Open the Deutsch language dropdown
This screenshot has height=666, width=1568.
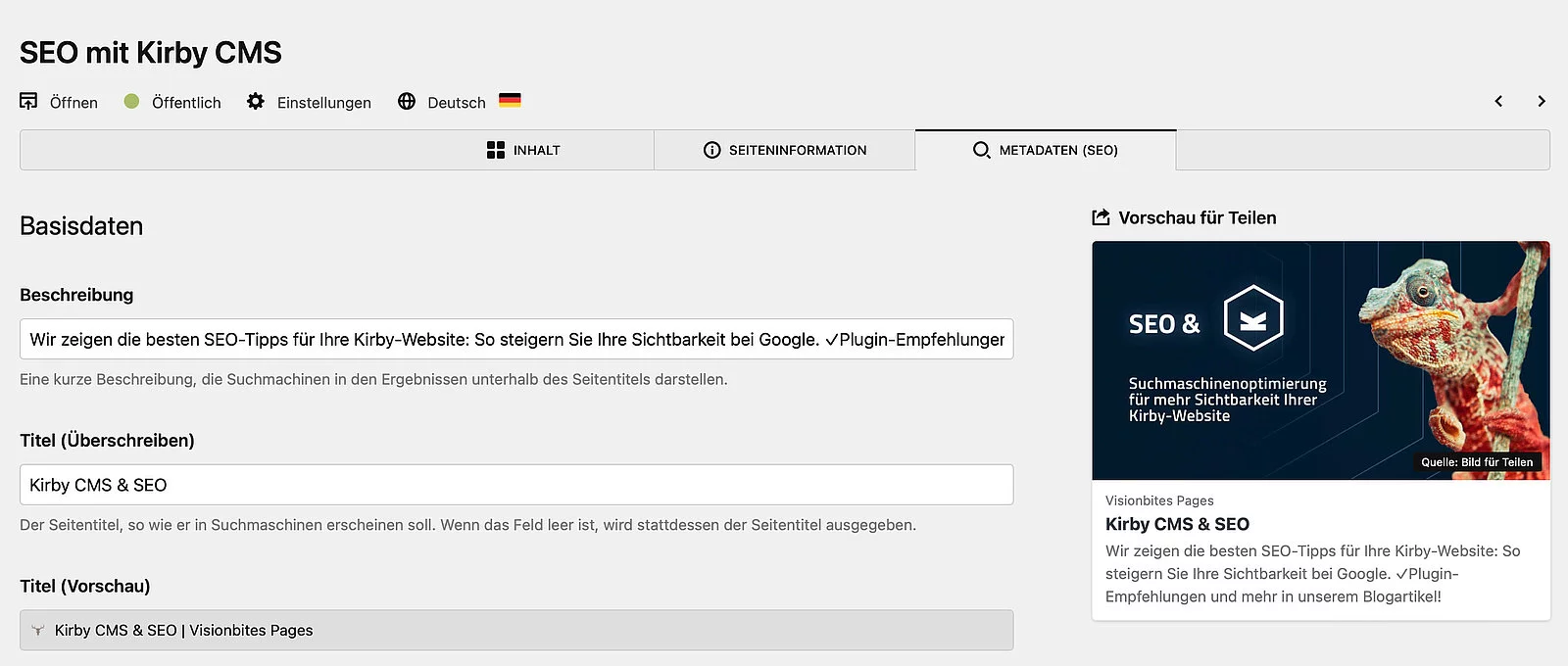(460, 102)
